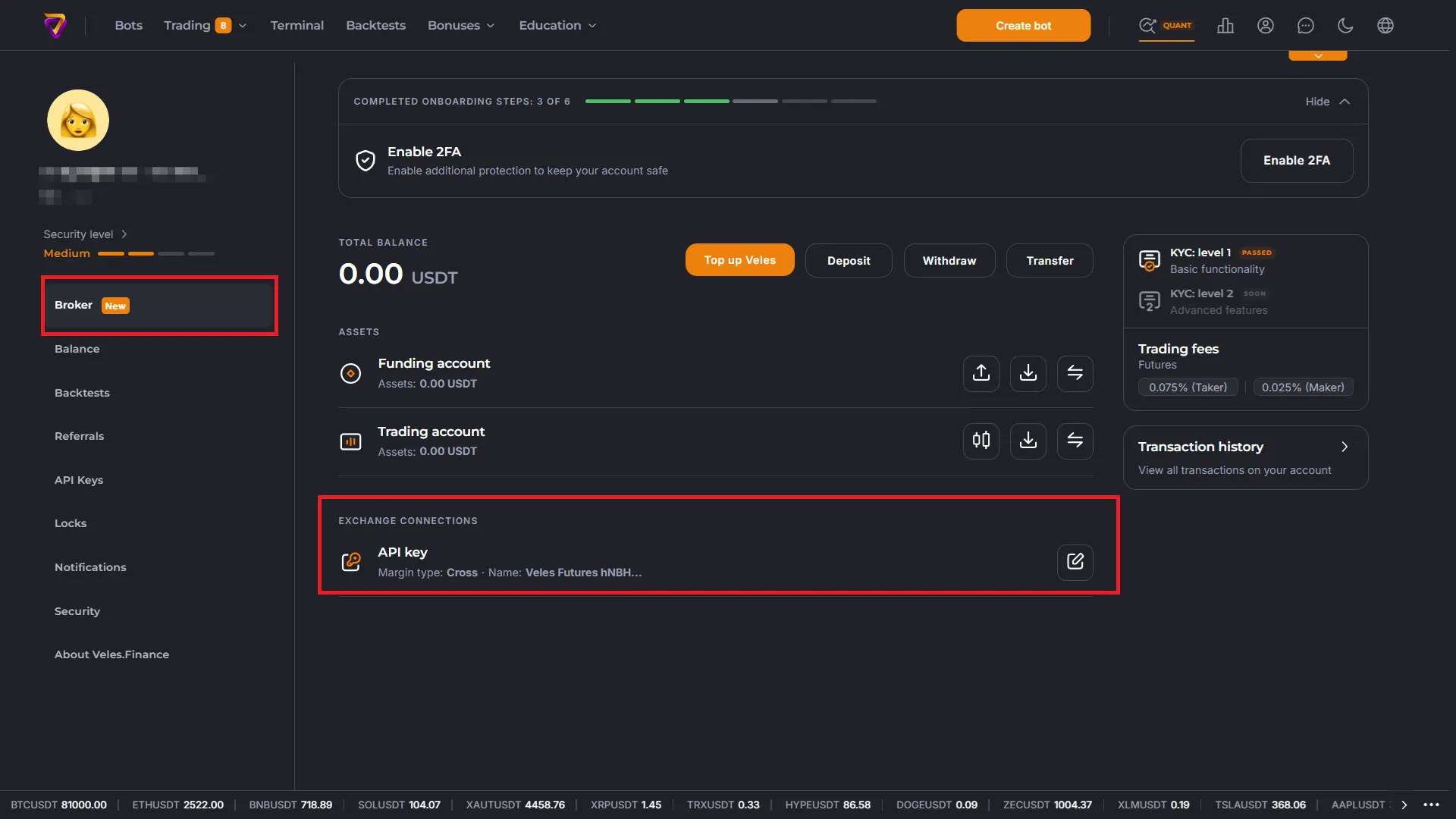Open the language globe icon
The height and width of the screenshot is (819, 1456).
1385,25
